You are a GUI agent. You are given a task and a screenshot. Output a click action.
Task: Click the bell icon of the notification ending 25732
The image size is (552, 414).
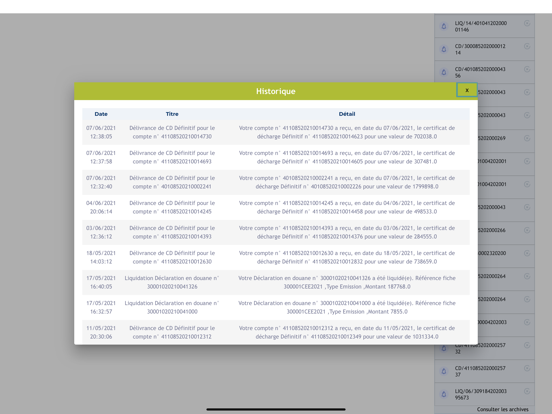tap(444, 348)
